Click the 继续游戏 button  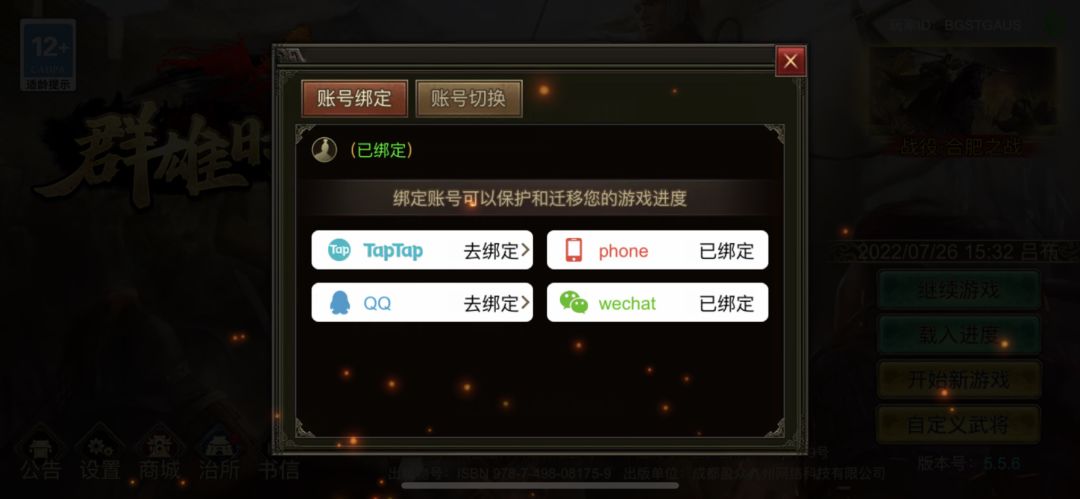coord(958,289)
